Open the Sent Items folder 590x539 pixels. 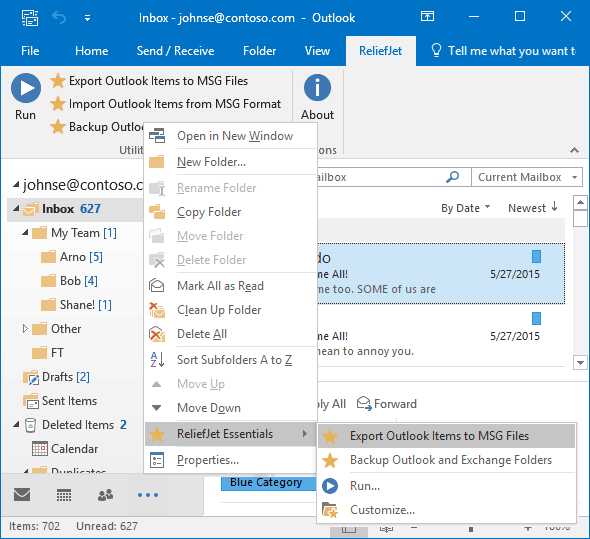pos(69,401)
